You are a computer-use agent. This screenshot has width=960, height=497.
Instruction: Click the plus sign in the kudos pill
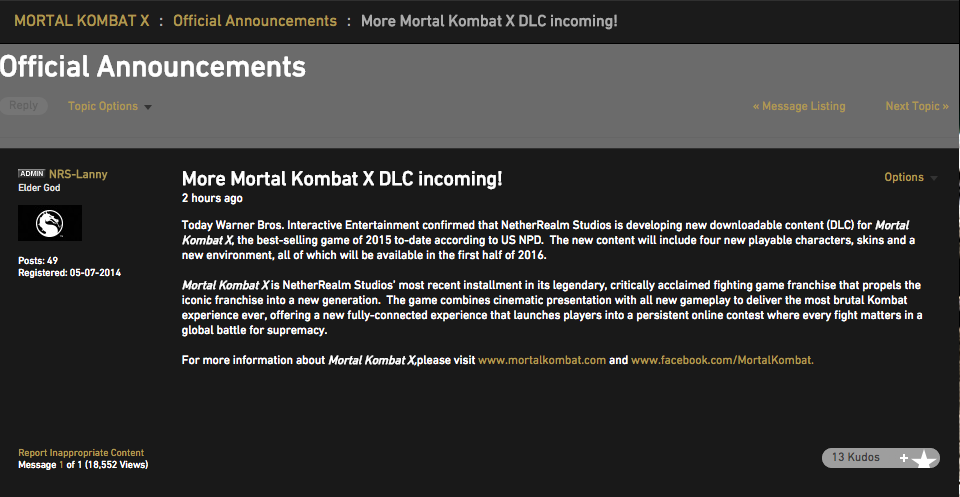tap(904, 458)
